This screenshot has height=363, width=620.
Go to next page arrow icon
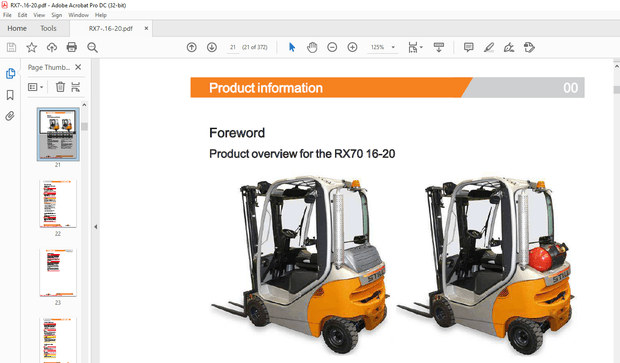click(x=212, y=47)
